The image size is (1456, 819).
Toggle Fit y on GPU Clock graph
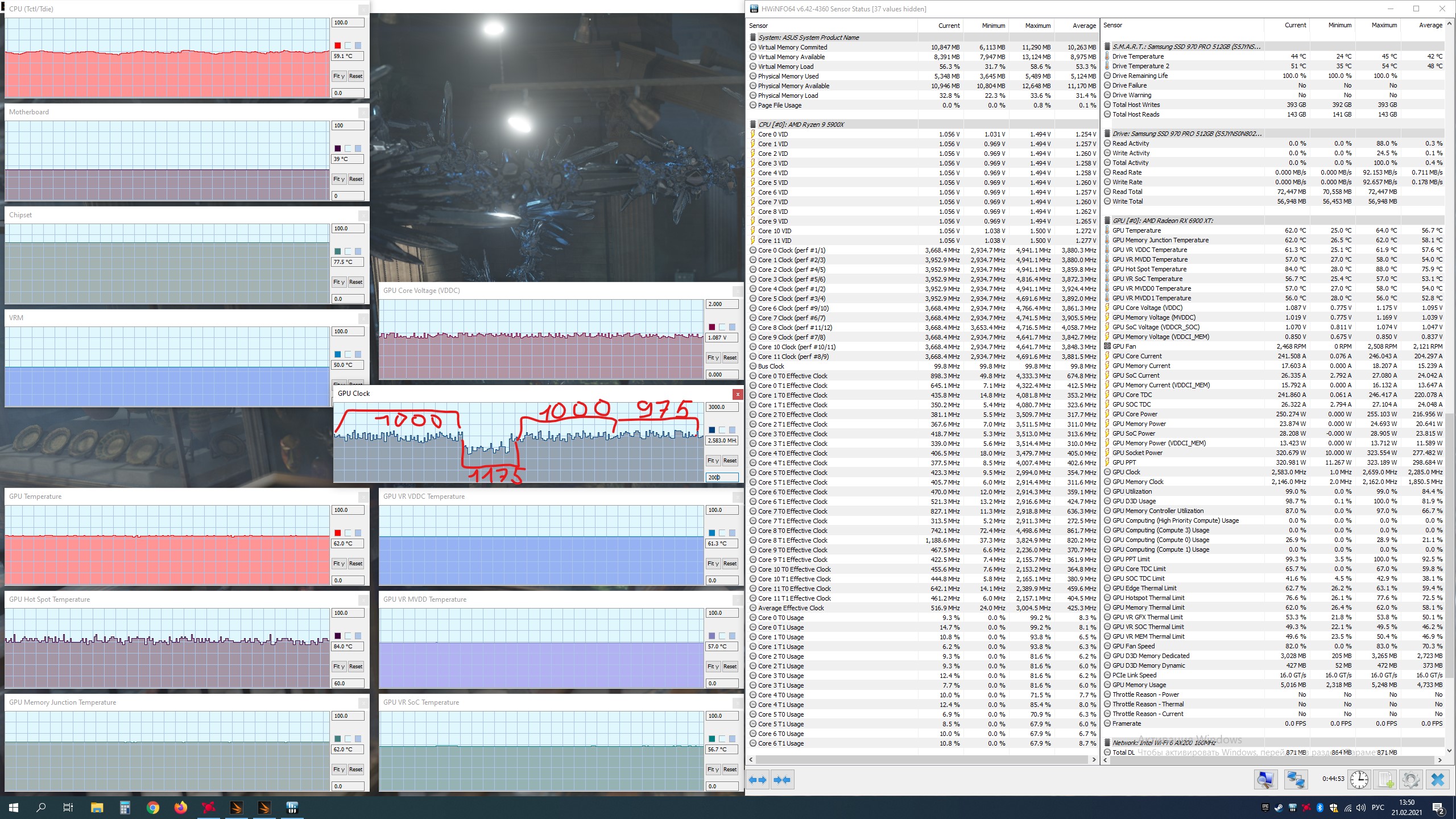[x=713, y=461]
